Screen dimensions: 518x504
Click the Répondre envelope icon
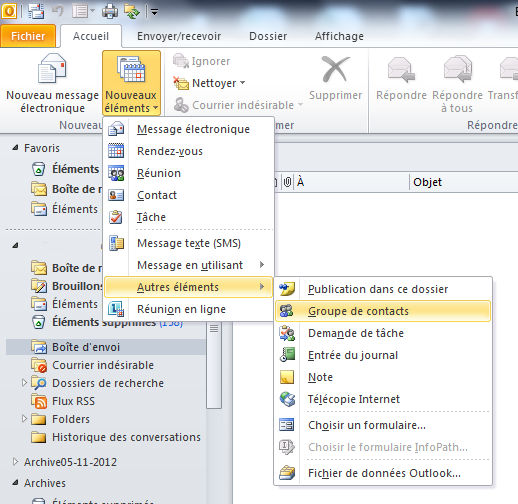(x=401, y=70)
